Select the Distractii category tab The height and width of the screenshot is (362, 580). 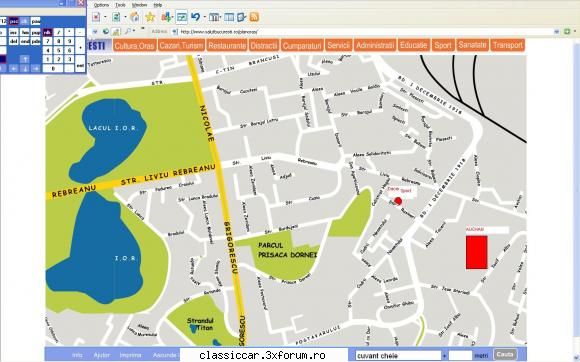pos(264,45)
